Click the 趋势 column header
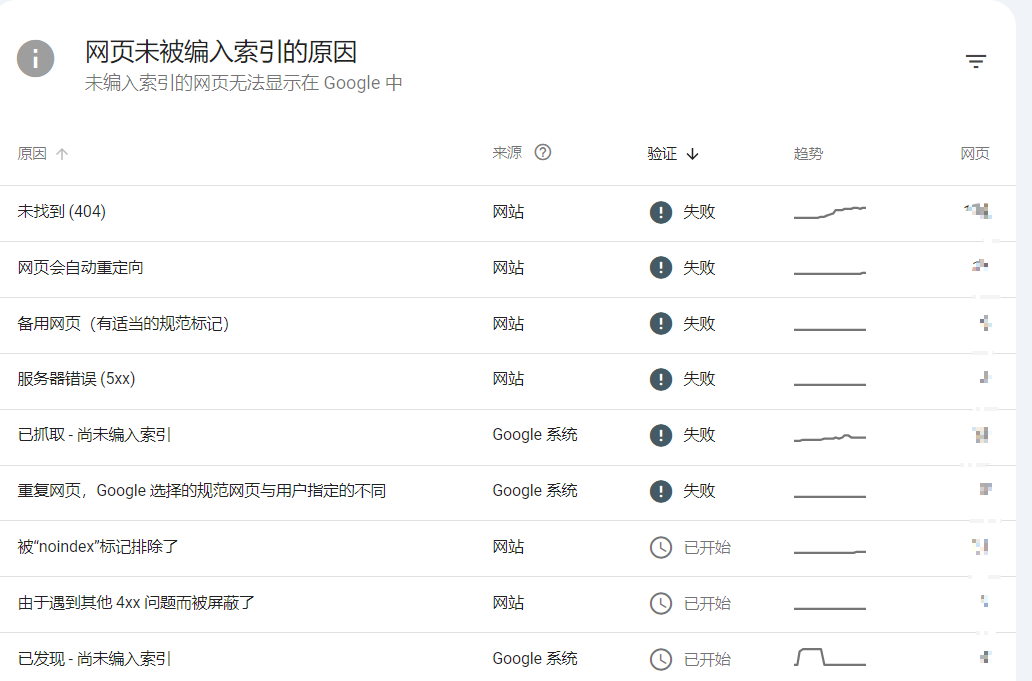Image resolution: width=1032 pixels, height=681 pixels. coord(808,154)
